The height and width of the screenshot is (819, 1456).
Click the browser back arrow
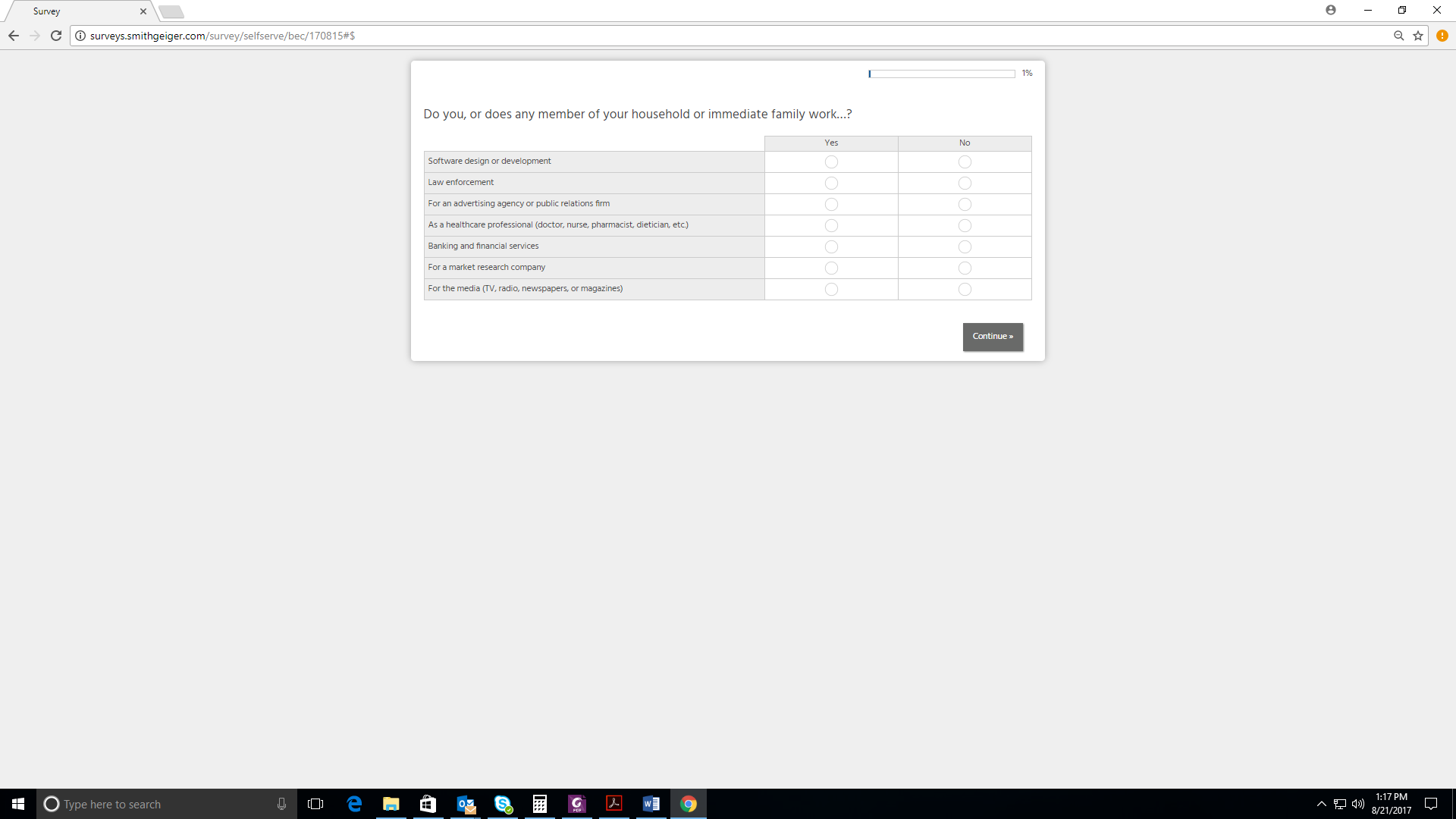[14, 36]
